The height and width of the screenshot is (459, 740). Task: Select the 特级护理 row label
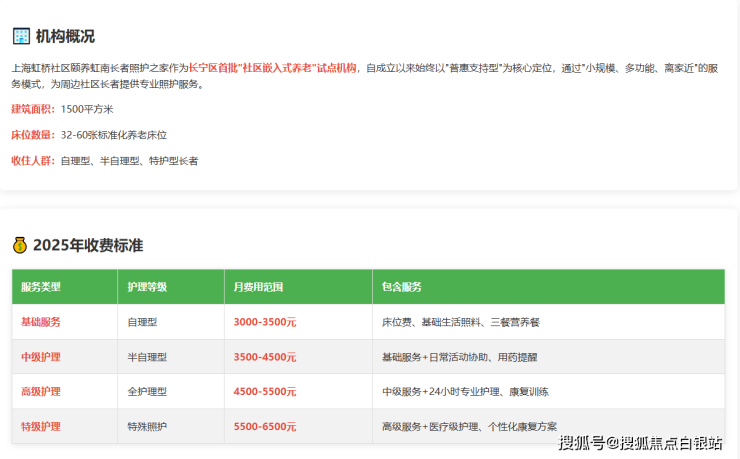pyautogui.click(x=41, y=426)
